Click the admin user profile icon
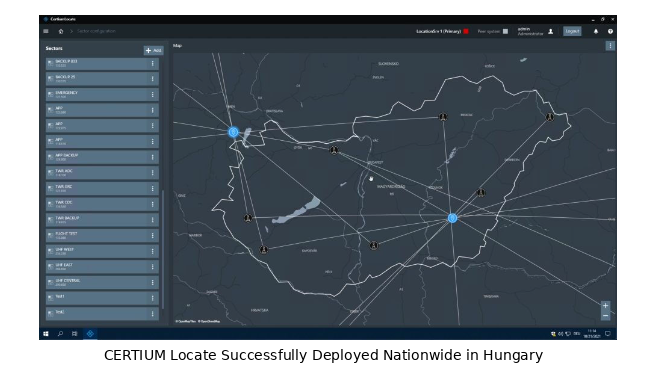 (550, 31)
